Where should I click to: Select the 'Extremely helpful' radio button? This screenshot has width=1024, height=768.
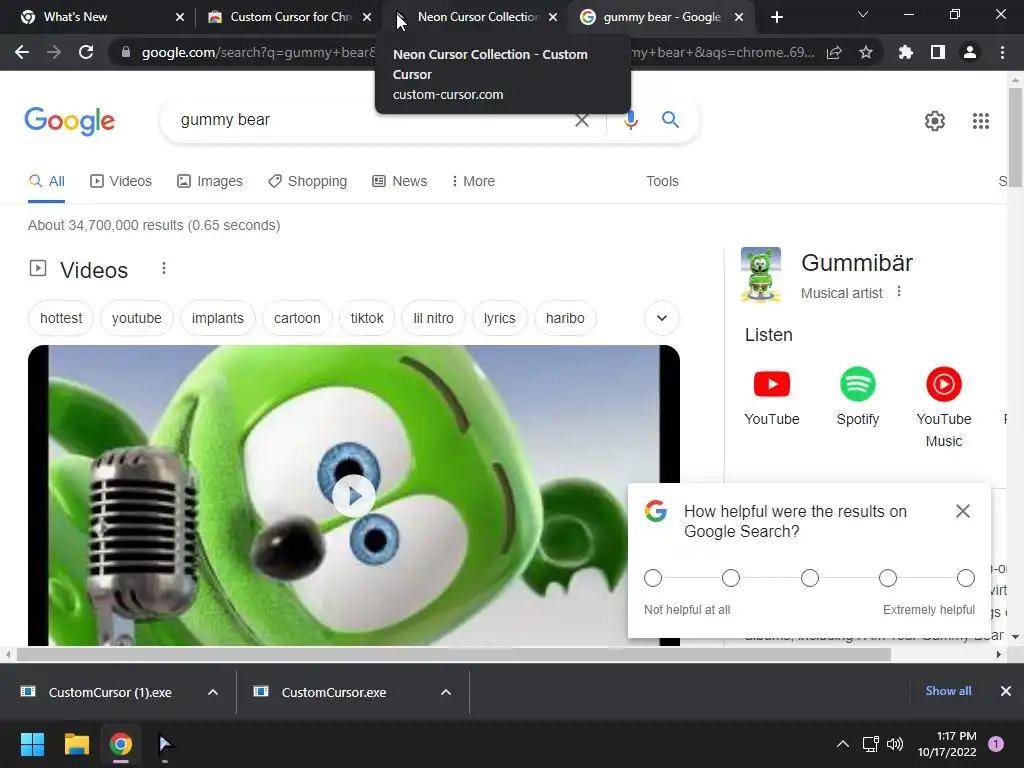coord(966,578)
